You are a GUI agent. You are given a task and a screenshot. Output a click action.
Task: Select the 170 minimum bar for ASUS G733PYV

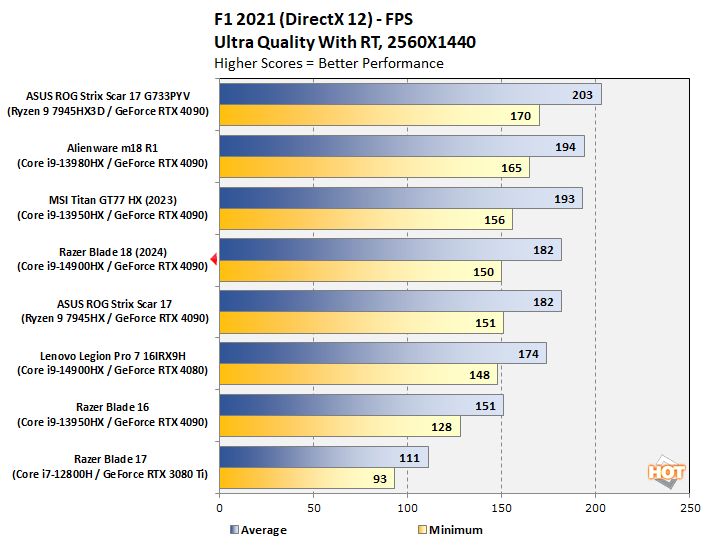point(379,115)
